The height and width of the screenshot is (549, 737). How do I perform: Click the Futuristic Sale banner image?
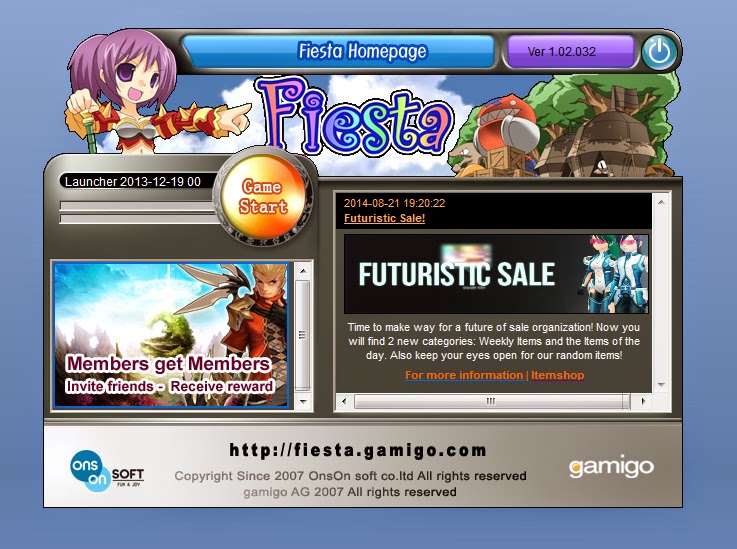coord(496,274)
